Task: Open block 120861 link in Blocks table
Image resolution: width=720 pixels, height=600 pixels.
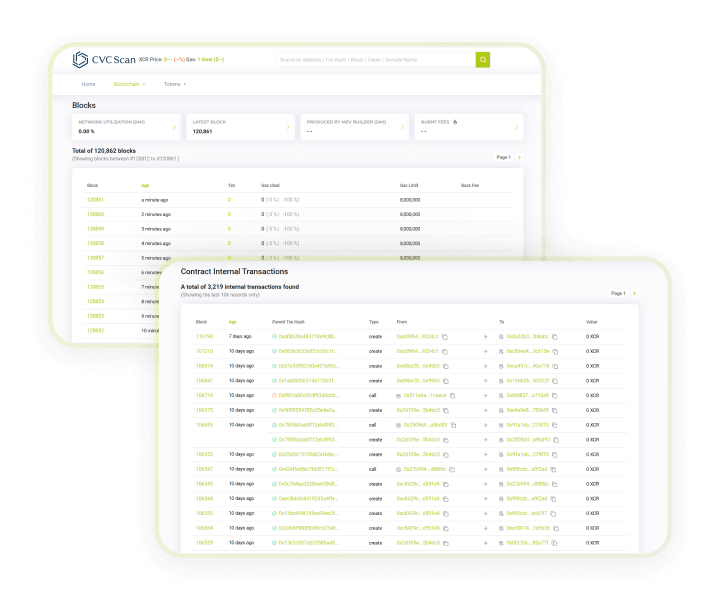Action: [x=95, y=200]
